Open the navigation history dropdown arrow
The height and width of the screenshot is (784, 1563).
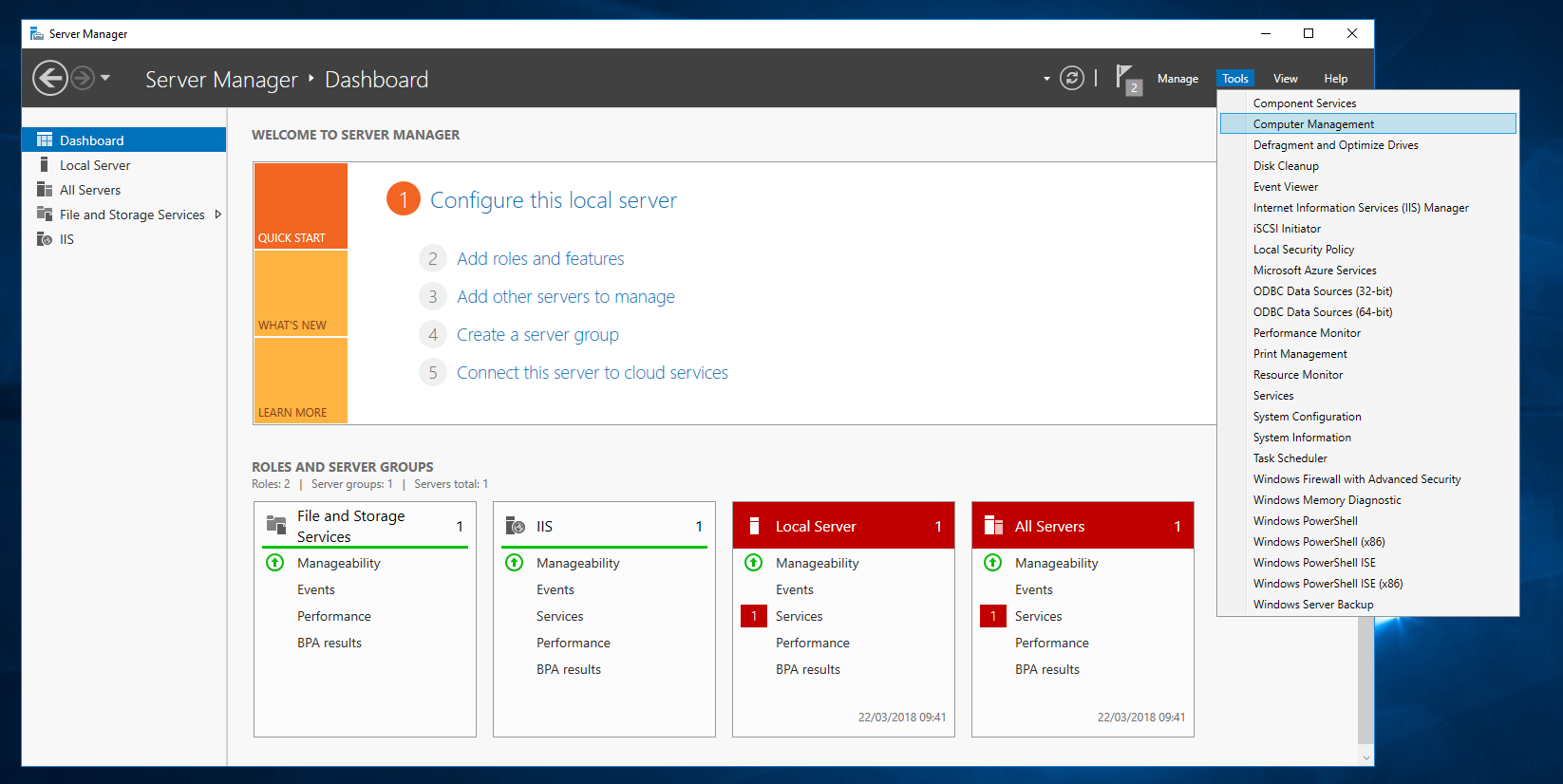click(105, 78)
